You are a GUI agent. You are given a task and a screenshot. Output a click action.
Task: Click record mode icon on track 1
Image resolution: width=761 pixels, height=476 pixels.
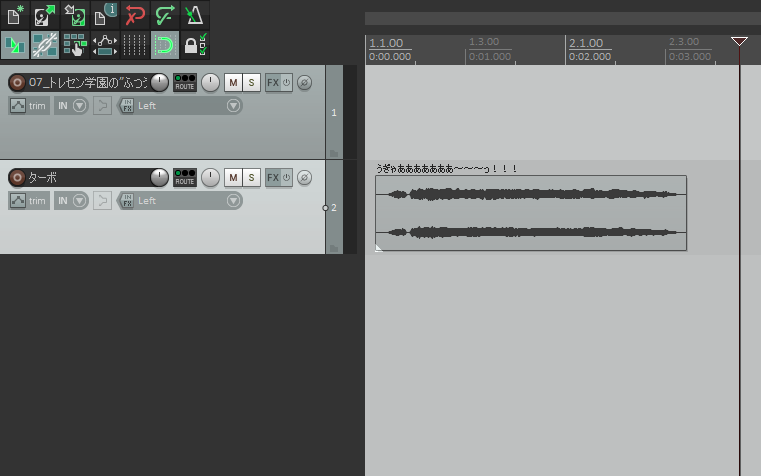[x=102, y=106]
